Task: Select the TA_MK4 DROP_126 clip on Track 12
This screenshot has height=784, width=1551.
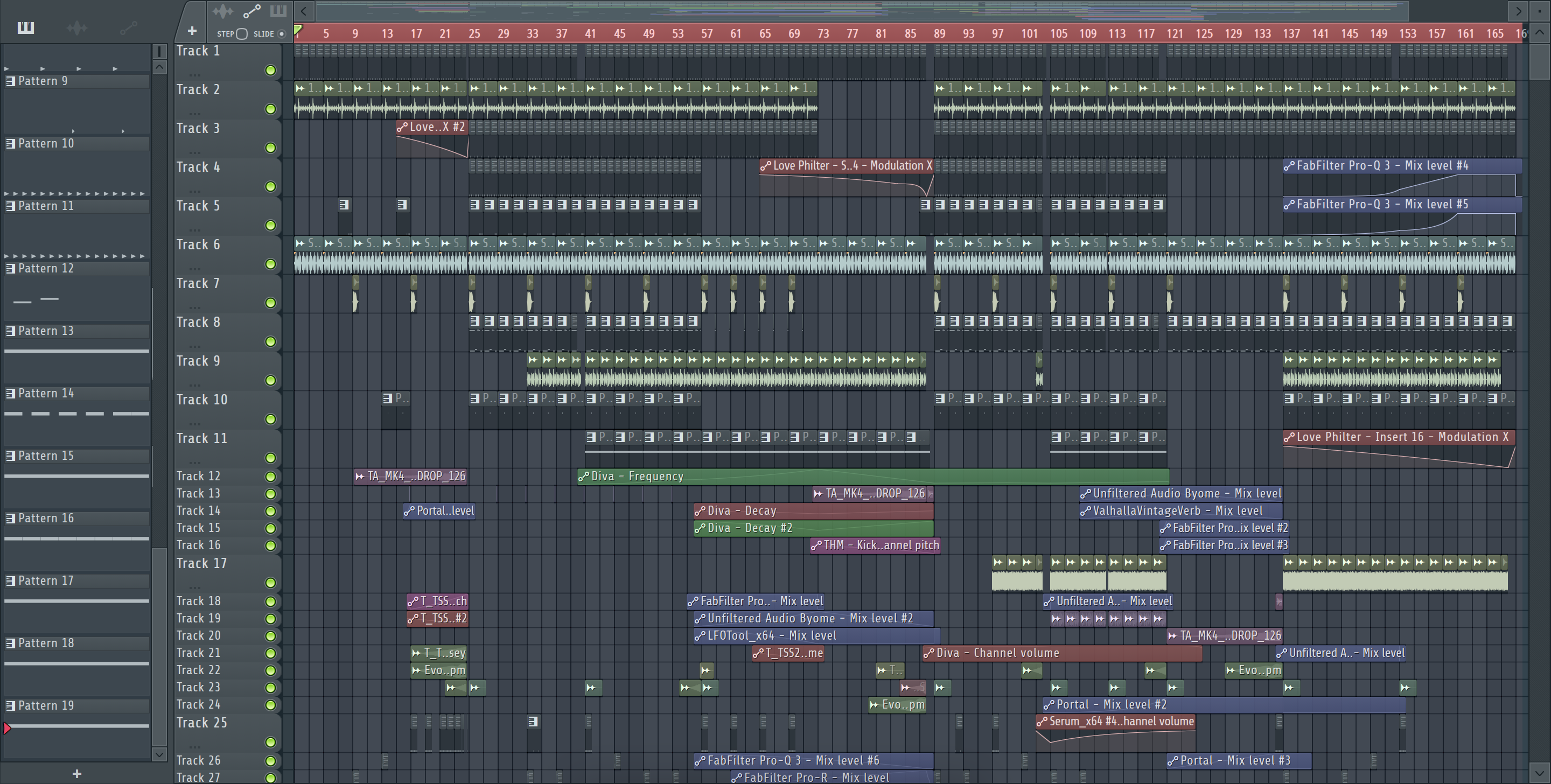Action: [410, 477]
